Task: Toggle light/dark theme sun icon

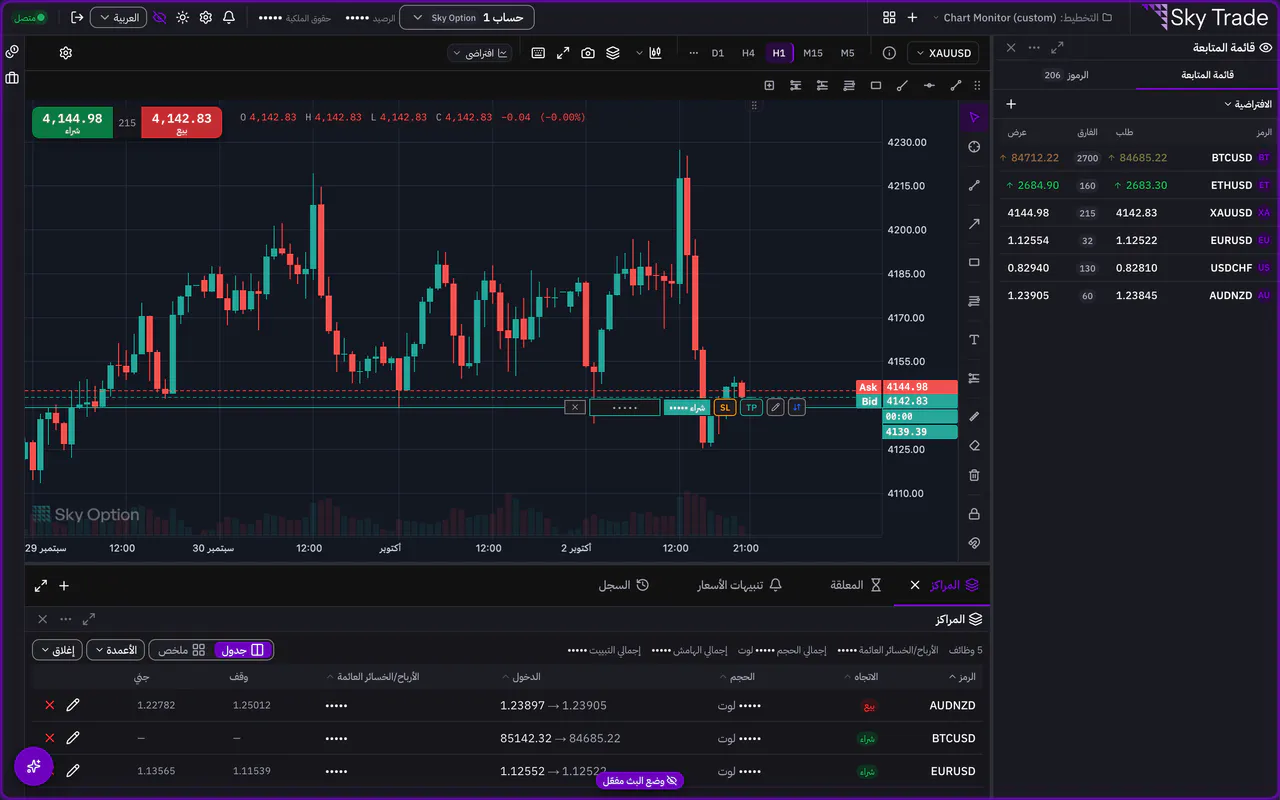Action: click(182, 17)
